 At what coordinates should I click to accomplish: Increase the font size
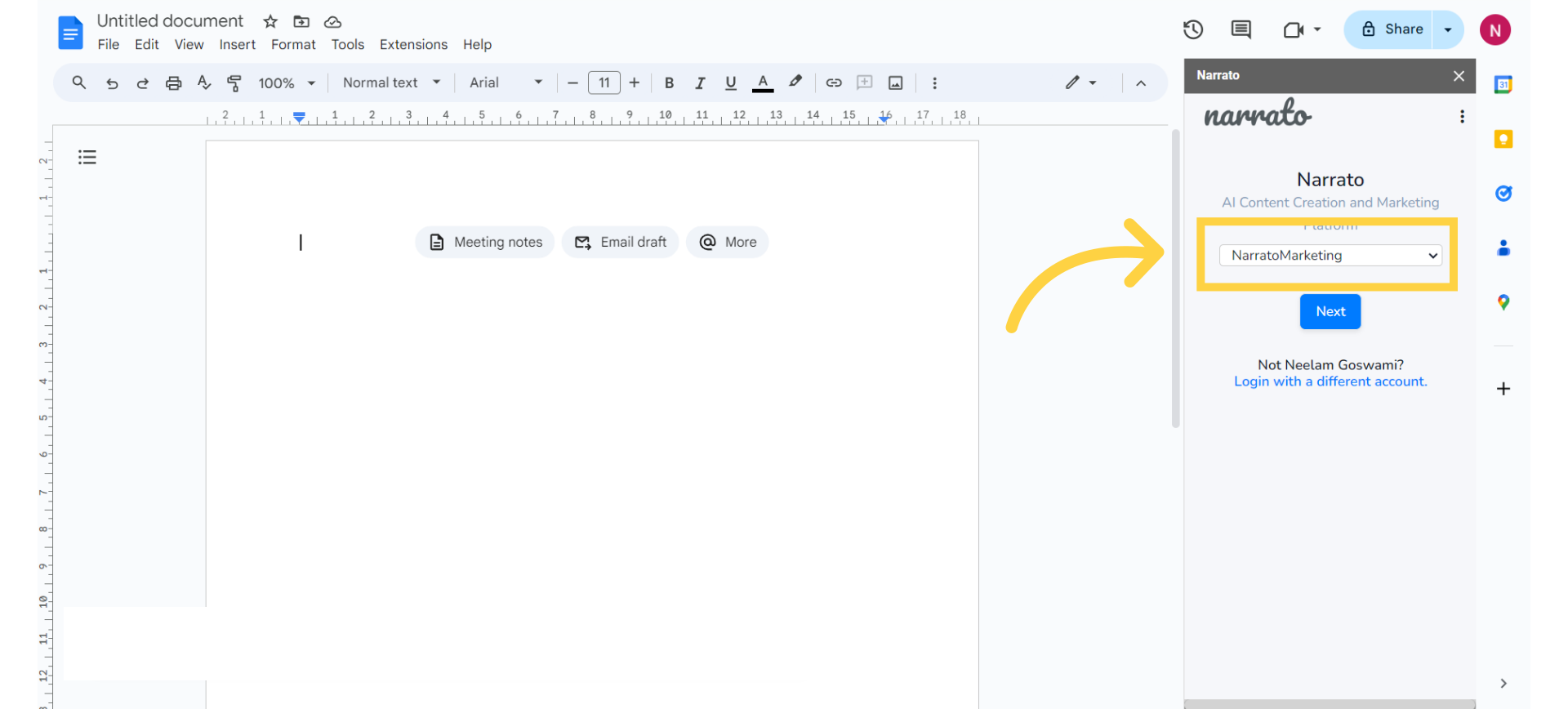point(635,82)
